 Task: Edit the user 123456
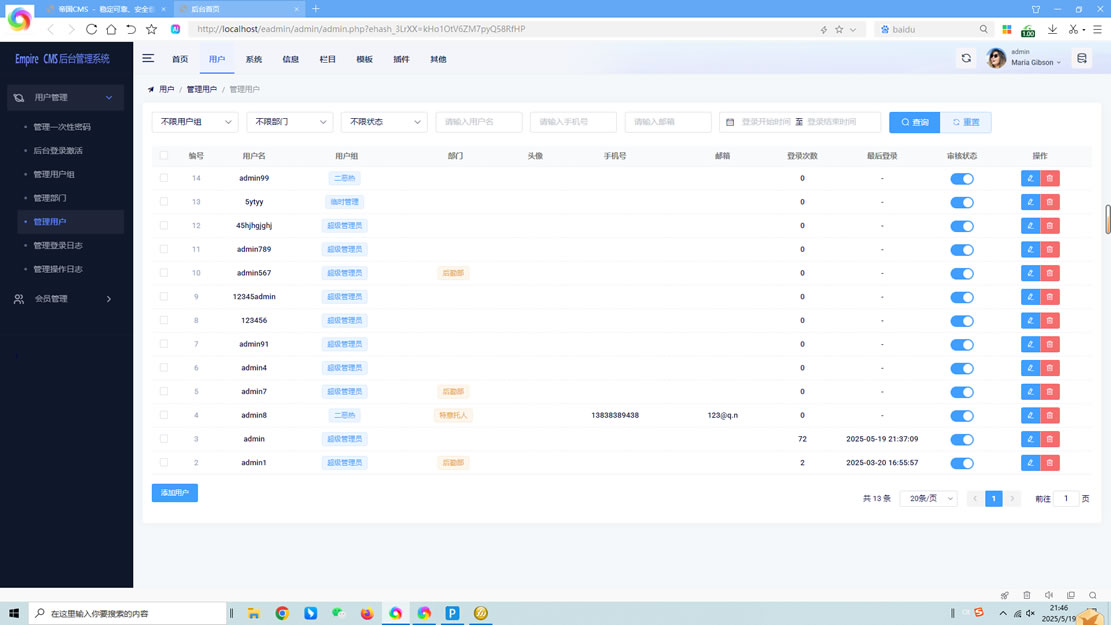[1030, 321]
